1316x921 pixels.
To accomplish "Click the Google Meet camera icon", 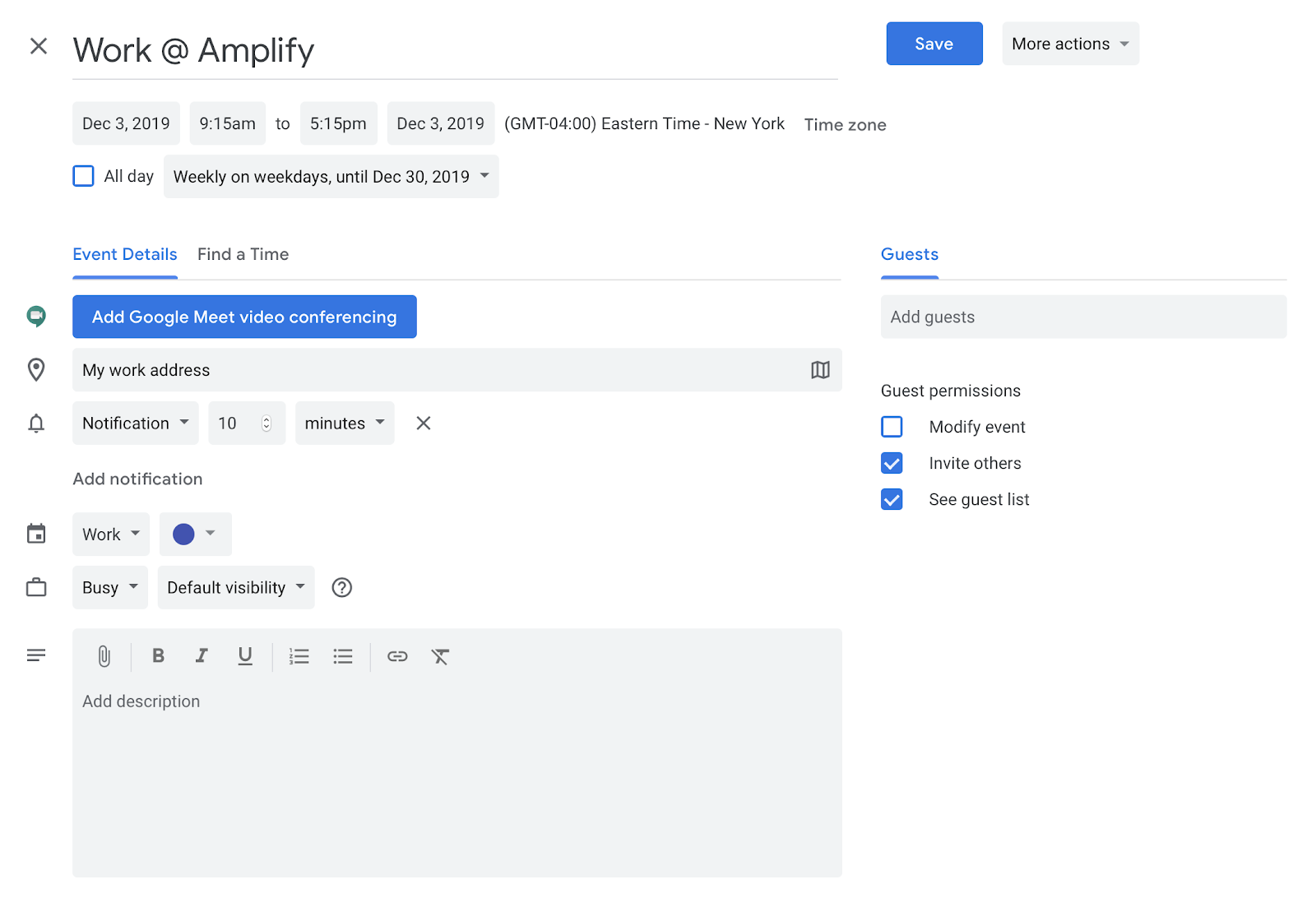I will click(x=36, y=317).
